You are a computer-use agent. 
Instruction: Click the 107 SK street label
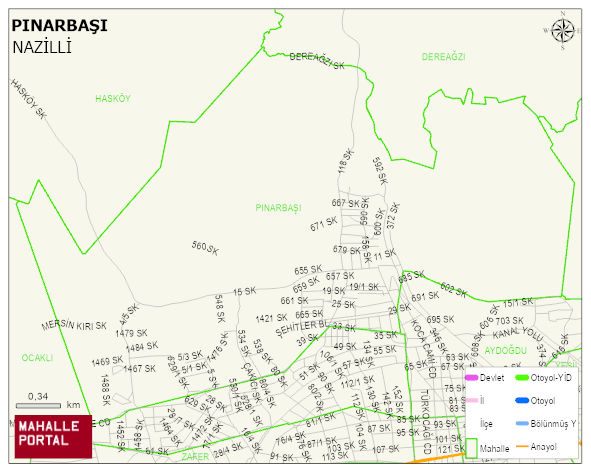click(x=385, y=449)
